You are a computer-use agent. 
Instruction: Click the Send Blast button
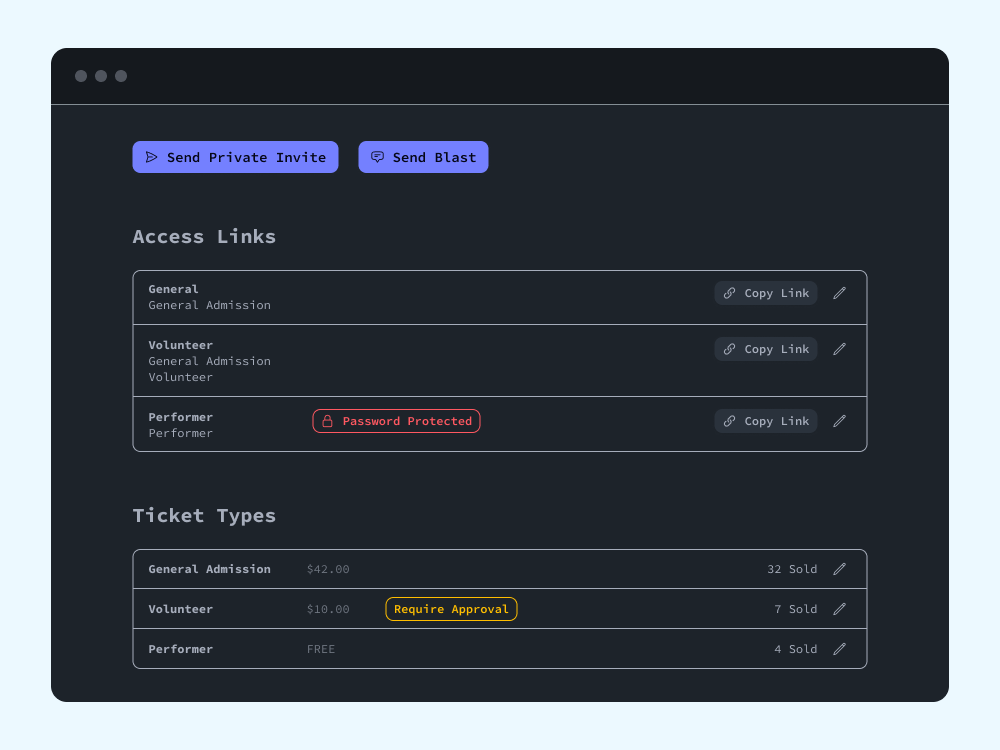pos(423,157)
